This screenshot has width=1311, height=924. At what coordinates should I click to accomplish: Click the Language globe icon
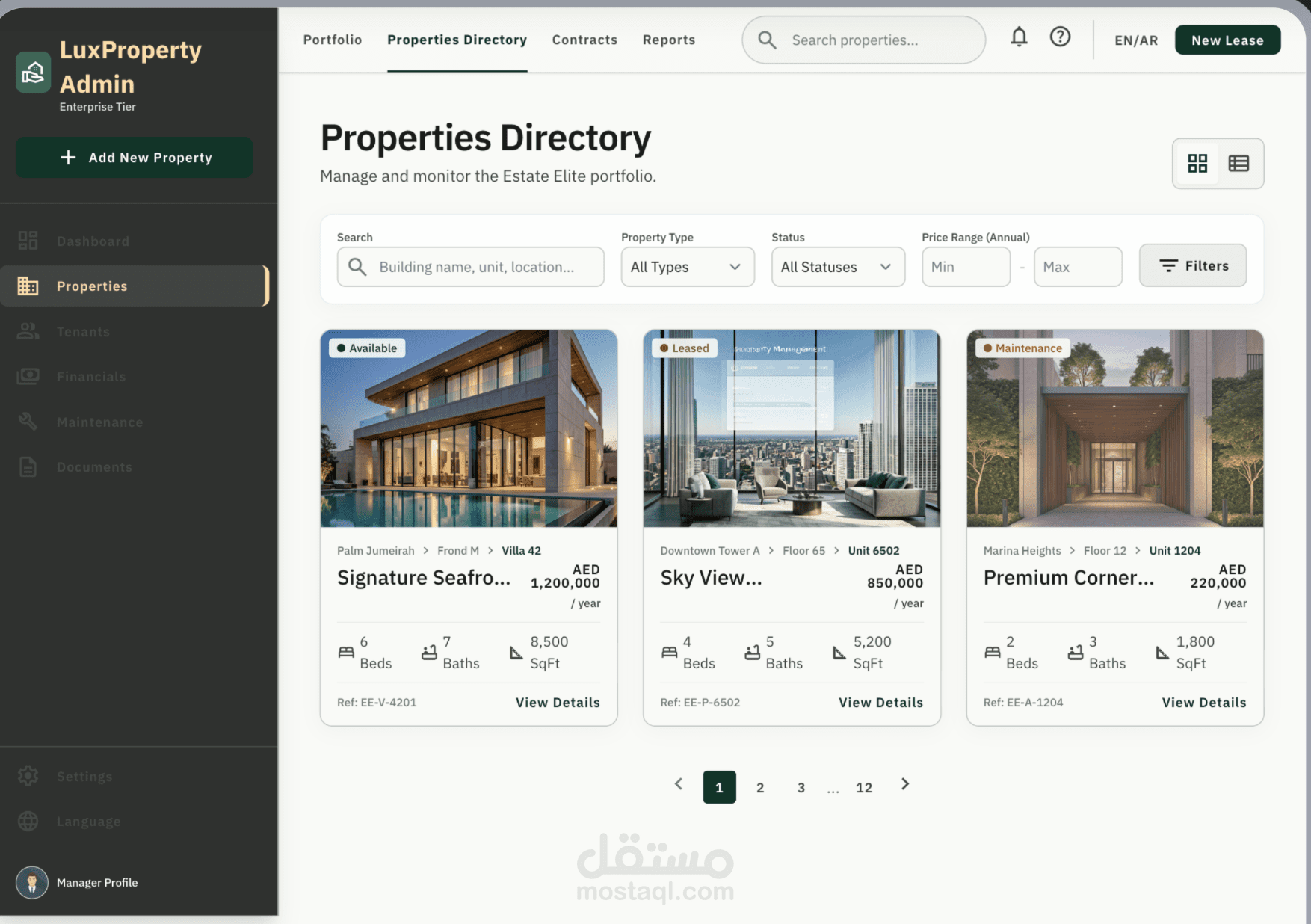coord(28,821)
